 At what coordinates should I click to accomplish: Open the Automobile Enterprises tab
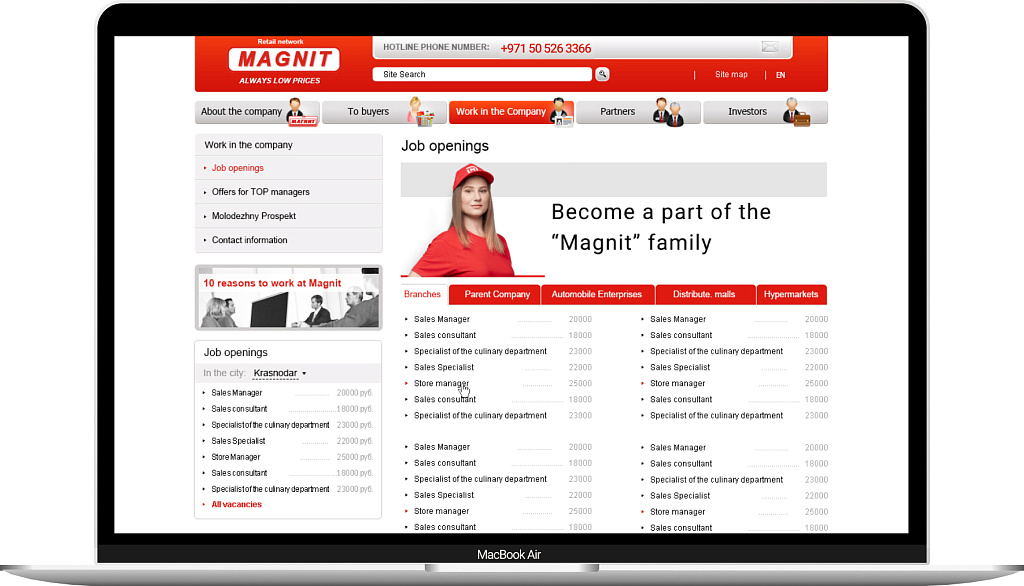pyautogui.click(x=597, y=295)
